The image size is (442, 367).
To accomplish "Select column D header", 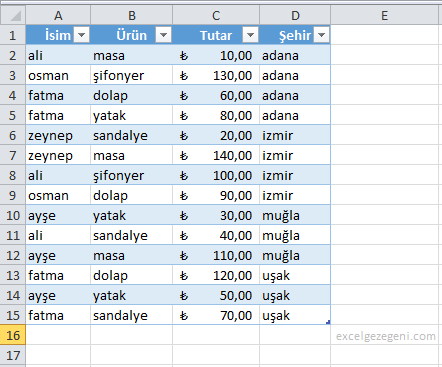I will click(x=295, y=15).
